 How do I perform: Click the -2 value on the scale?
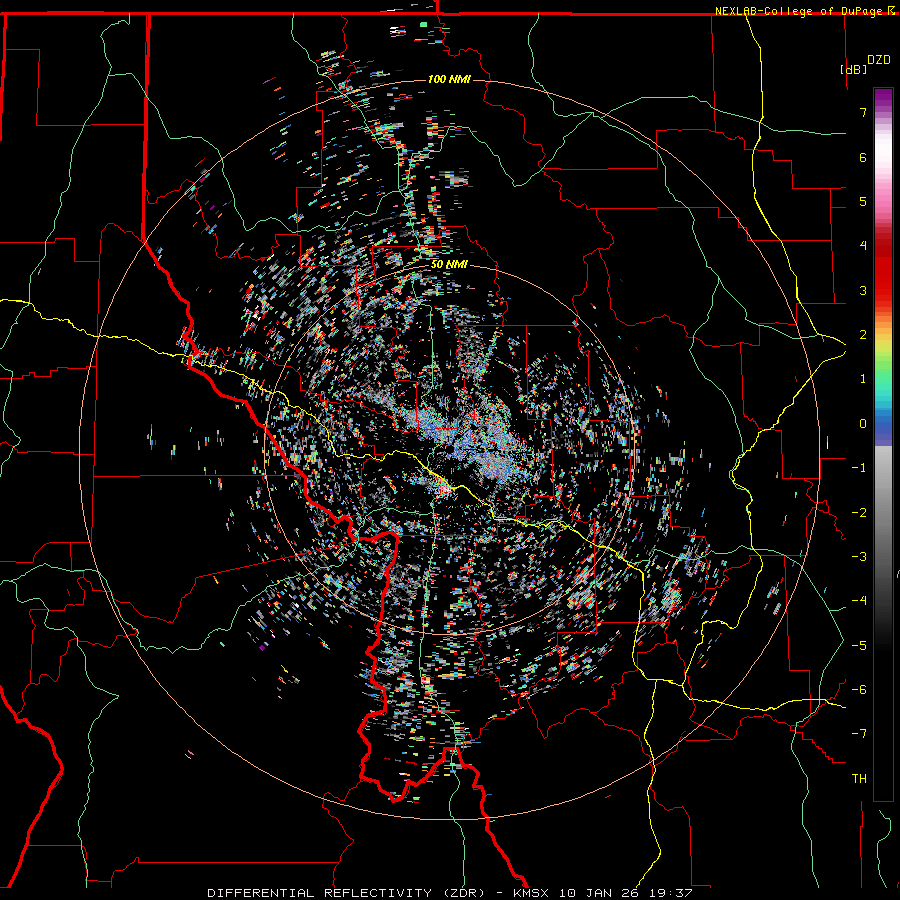859,513
